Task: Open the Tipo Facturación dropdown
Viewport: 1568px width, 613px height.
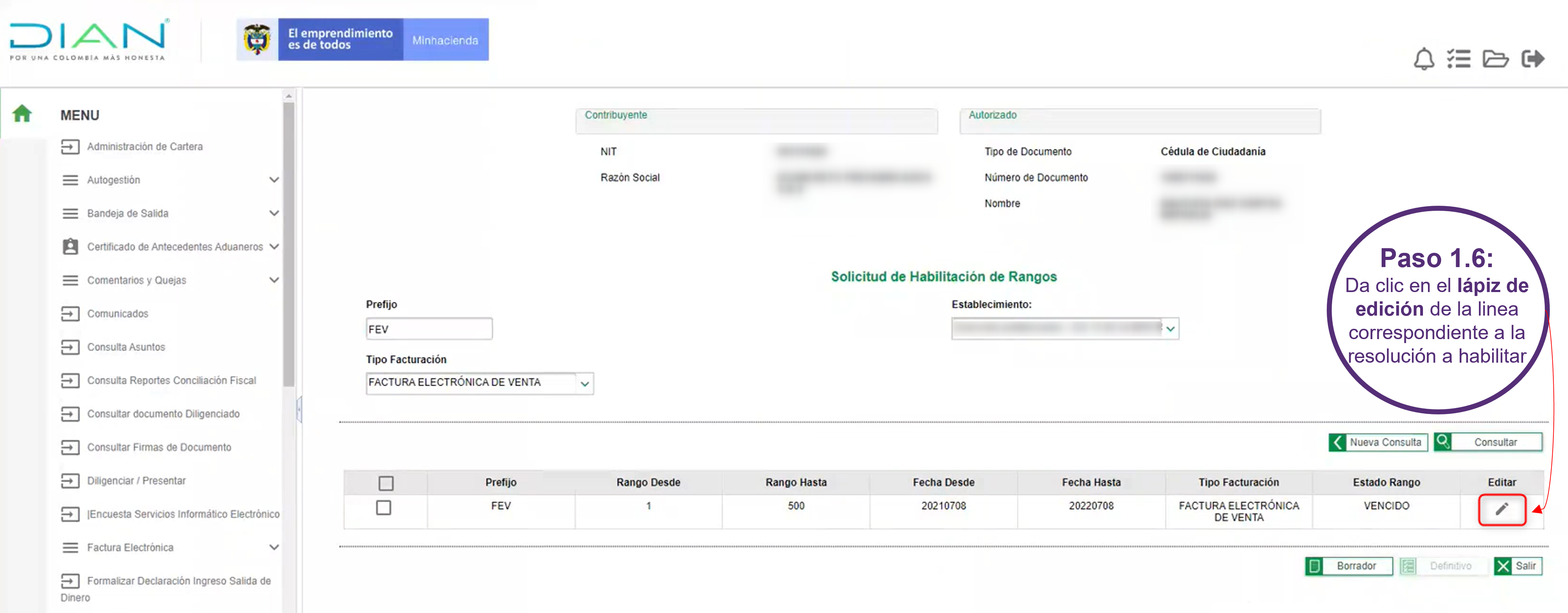Action: click(584, 383)
